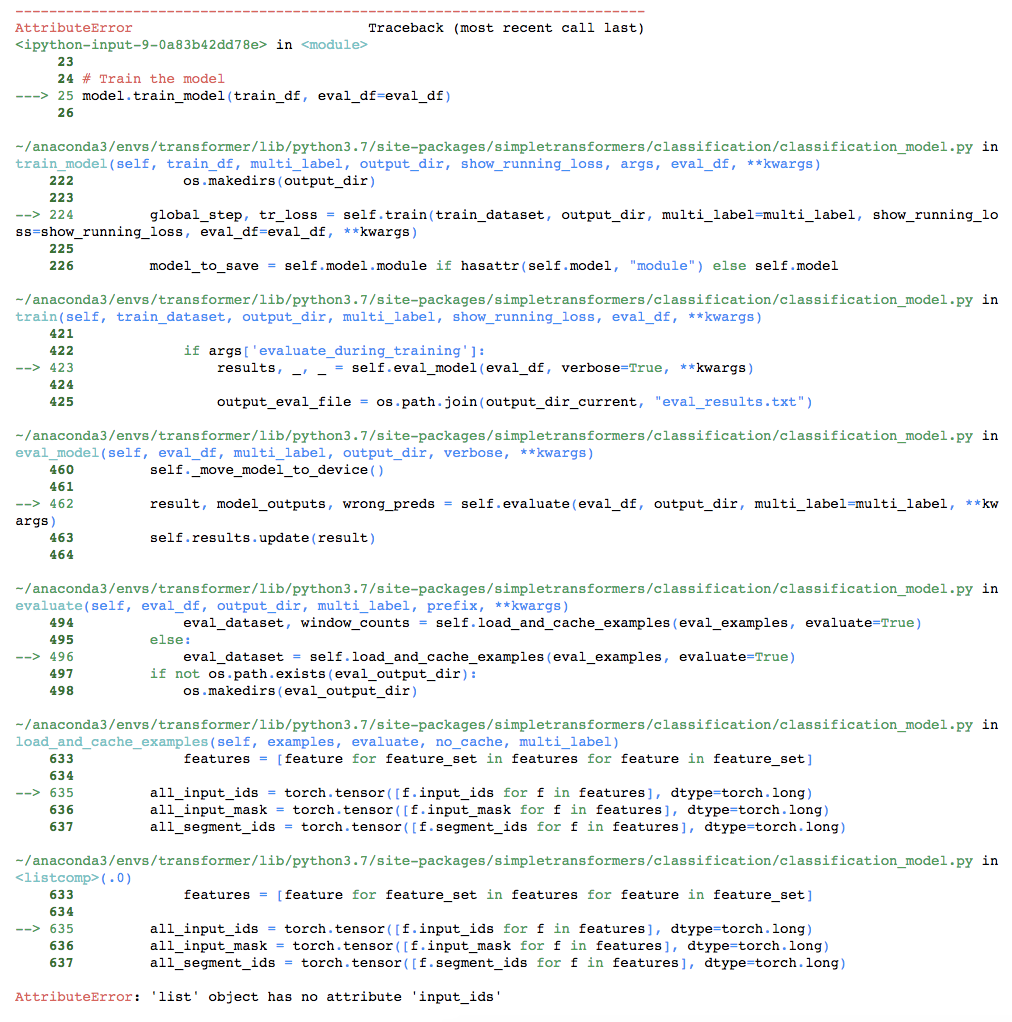Click the '<listcomp>(.0)' frame label
Screen dimensions: 1012x1022
[x=74, y=877]
